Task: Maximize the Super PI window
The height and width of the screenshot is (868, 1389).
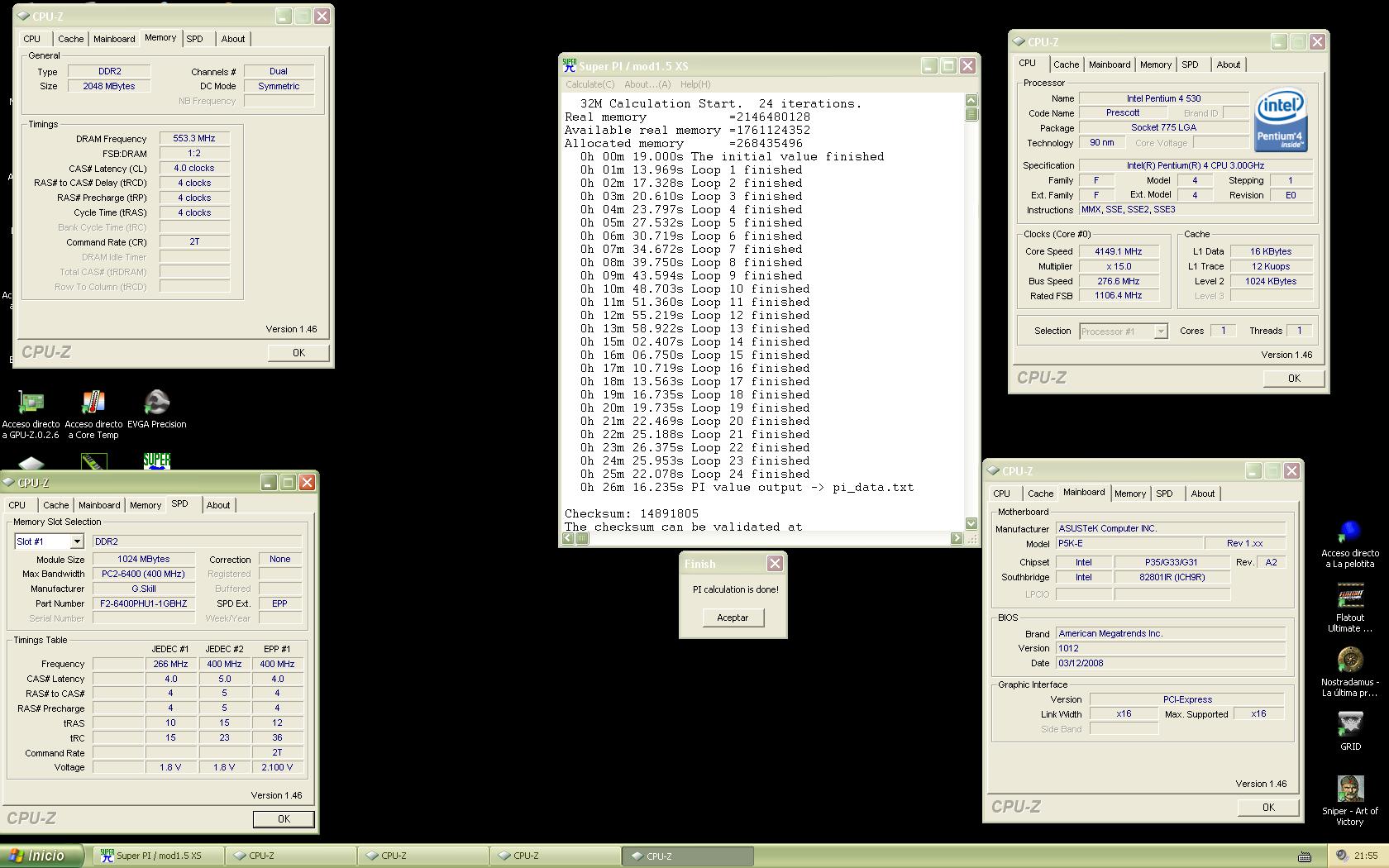Action: click(948, 65)
